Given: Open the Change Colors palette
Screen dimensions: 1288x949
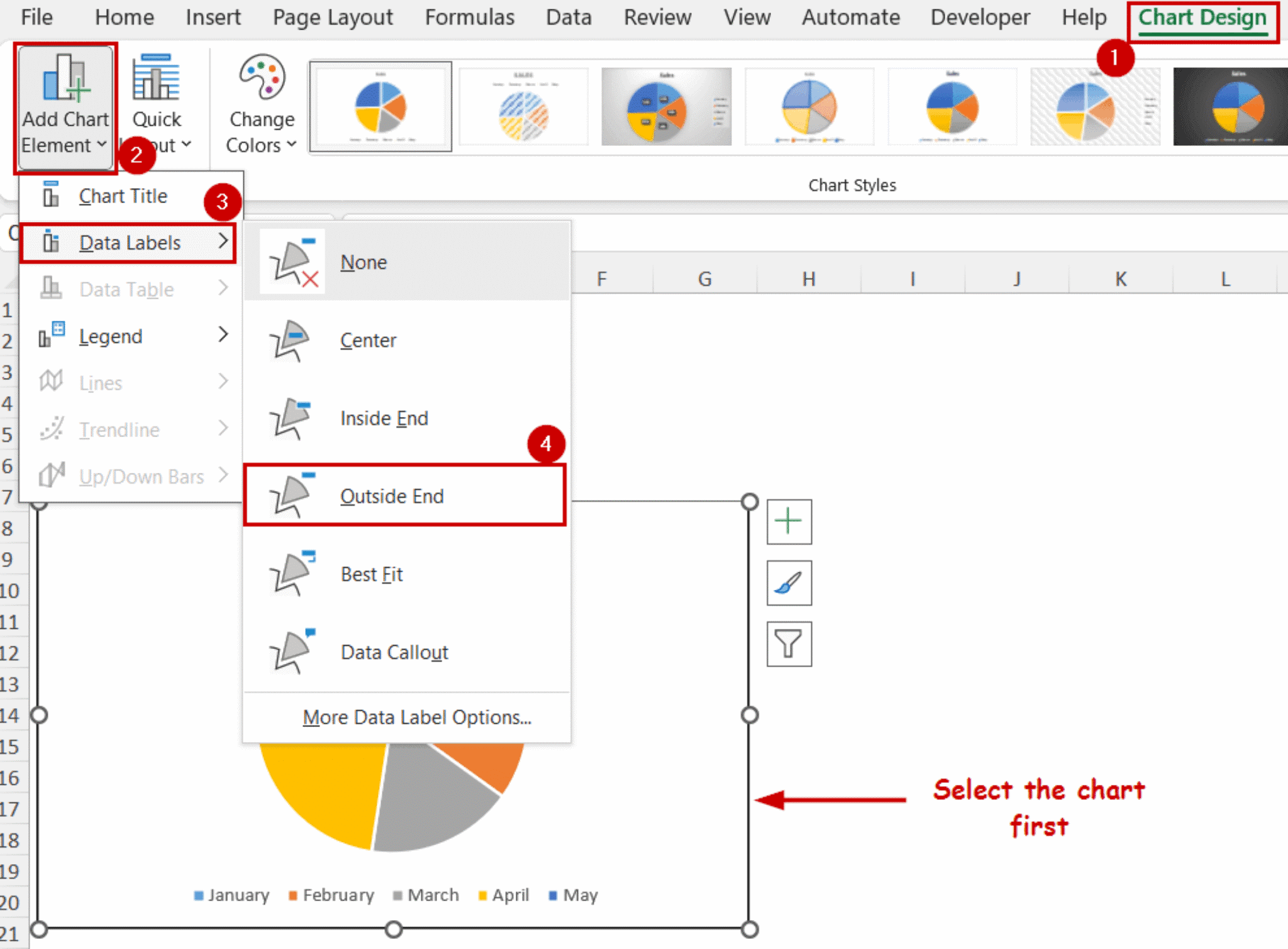Looking at the screenshot, I should pyautogui.click(x=260, y=101).
